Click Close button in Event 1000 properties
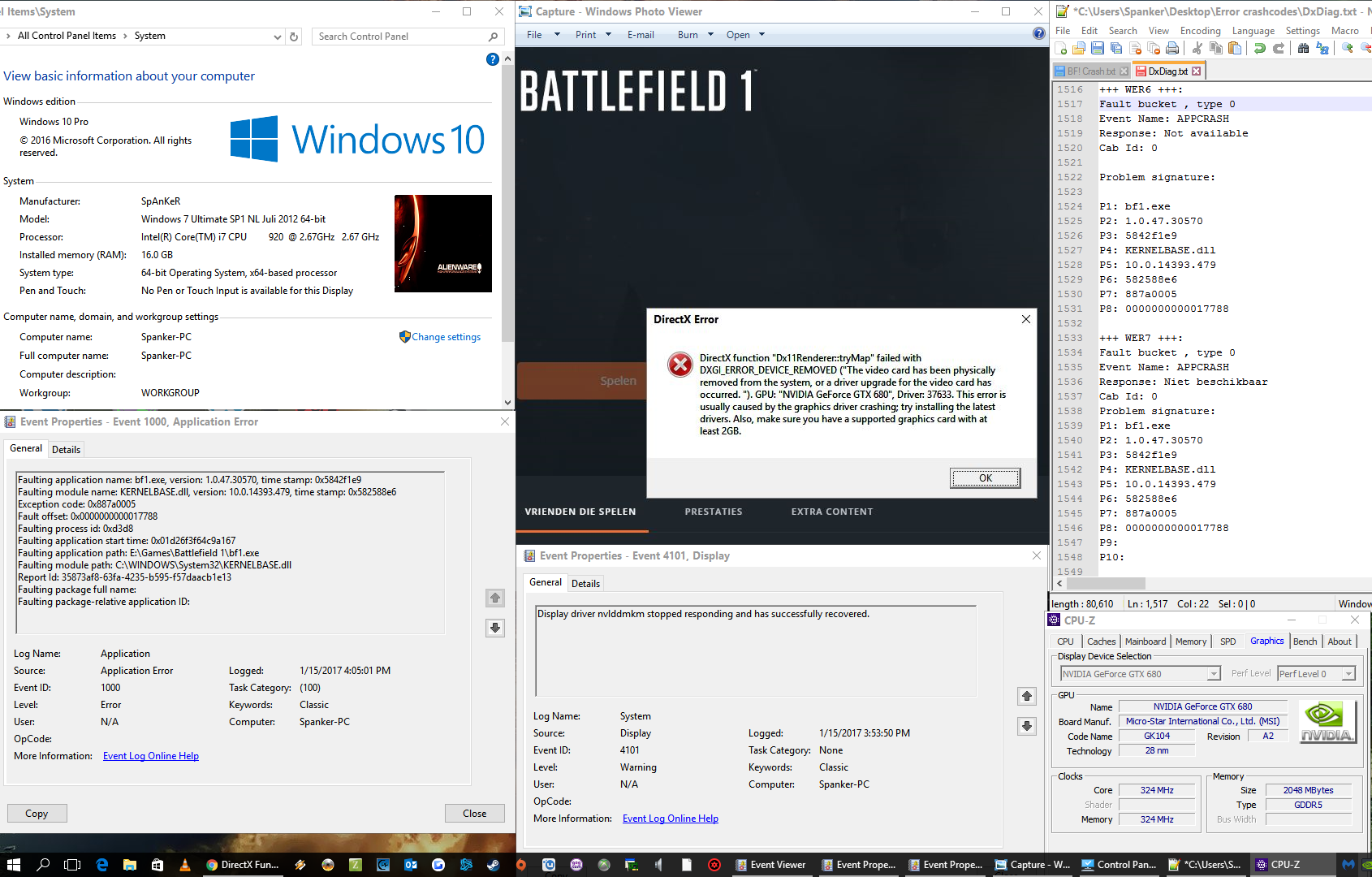The image size is (1372, 877). 474,814
